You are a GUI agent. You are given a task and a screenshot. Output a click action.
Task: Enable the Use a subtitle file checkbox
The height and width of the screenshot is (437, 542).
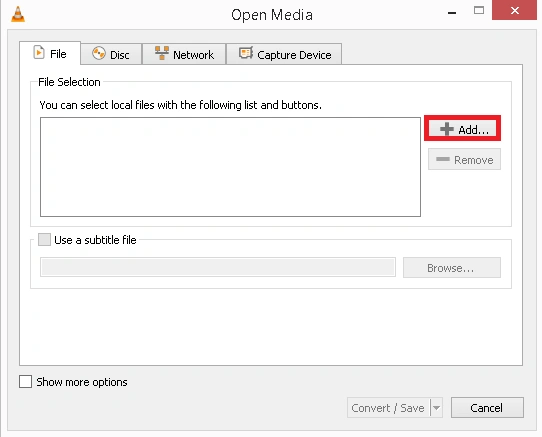[44, 239]
